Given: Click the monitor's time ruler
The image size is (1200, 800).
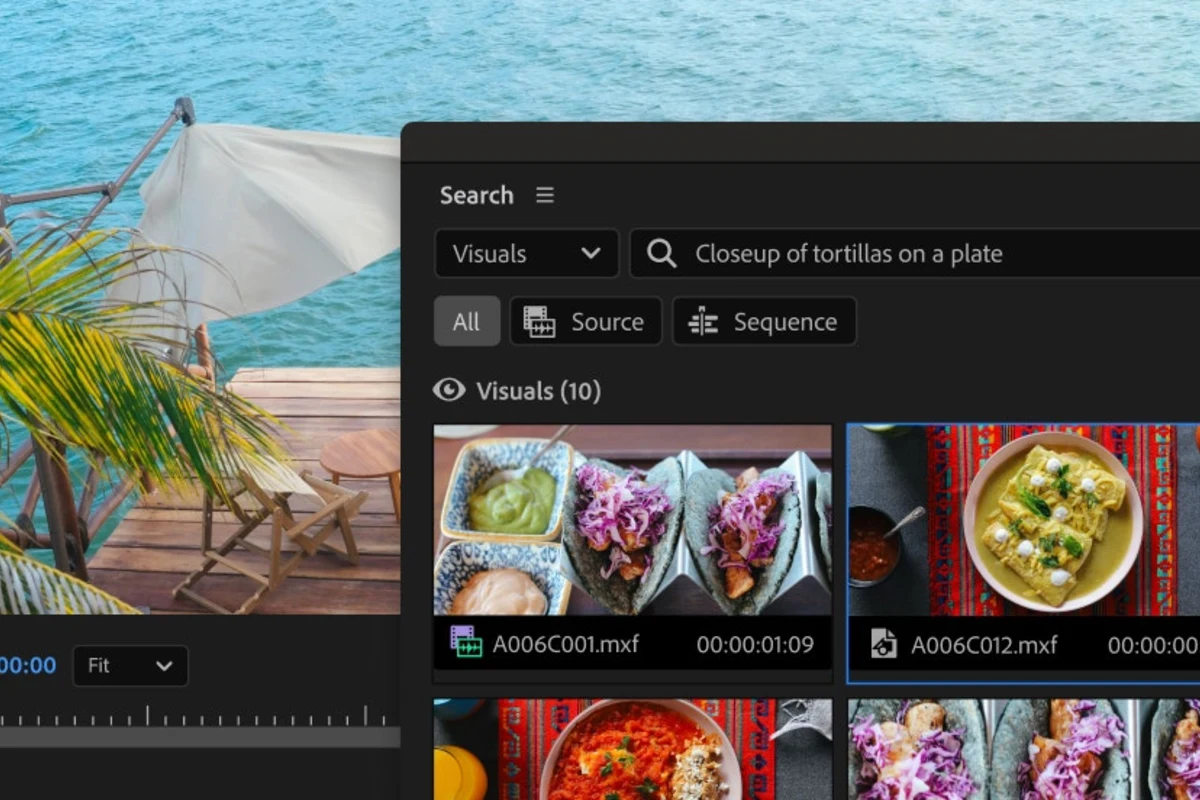Looking at the screenshot, I should coord(200,714).
